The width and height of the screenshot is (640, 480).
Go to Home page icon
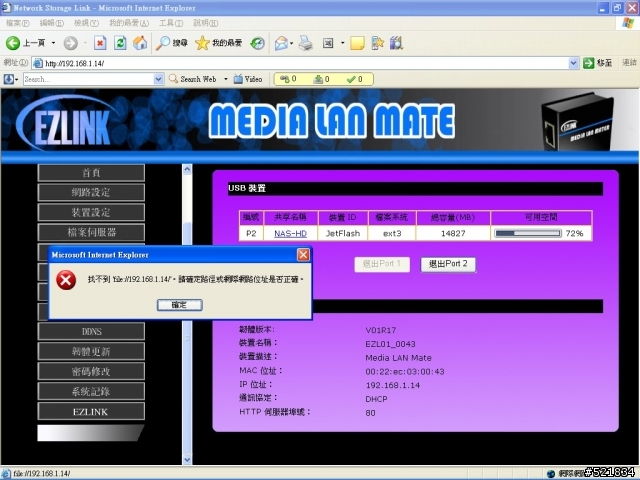[140, 43]
